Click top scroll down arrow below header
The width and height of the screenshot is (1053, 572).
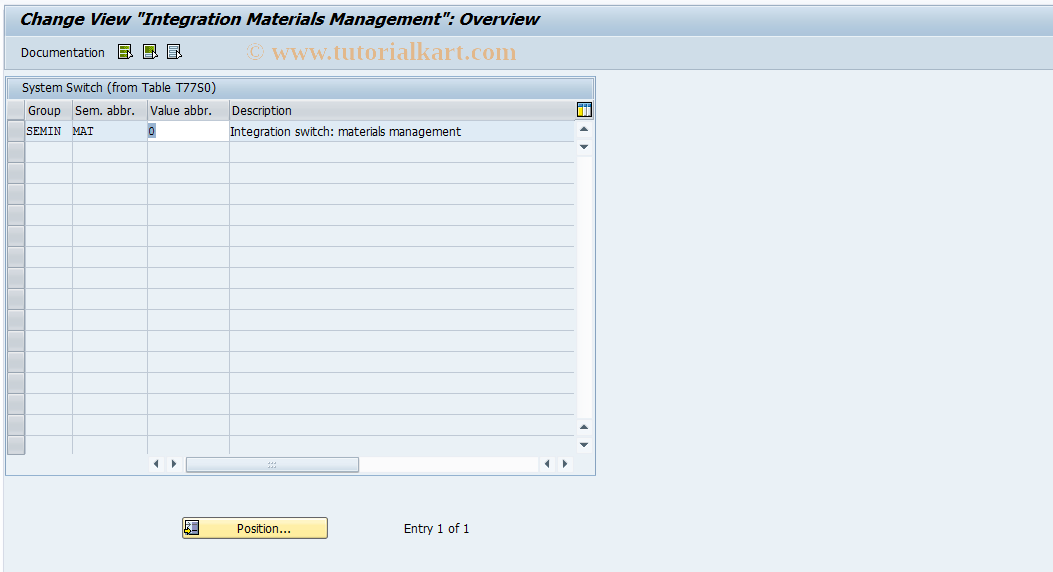pyautogui.click(x=584, y=146)
